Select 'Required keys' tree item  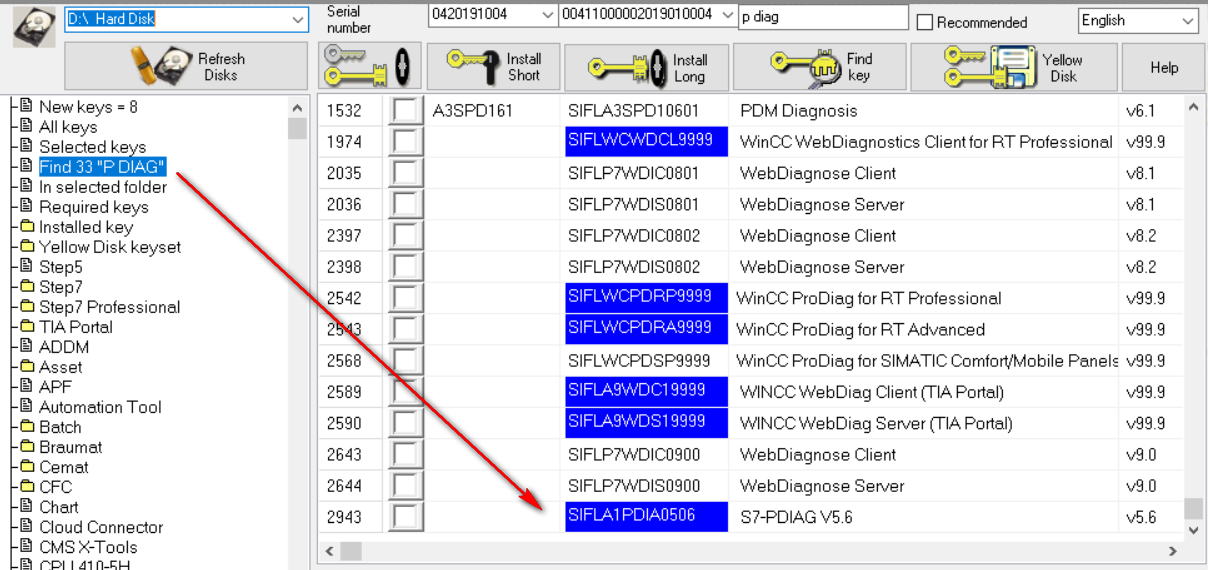(93, 207)
